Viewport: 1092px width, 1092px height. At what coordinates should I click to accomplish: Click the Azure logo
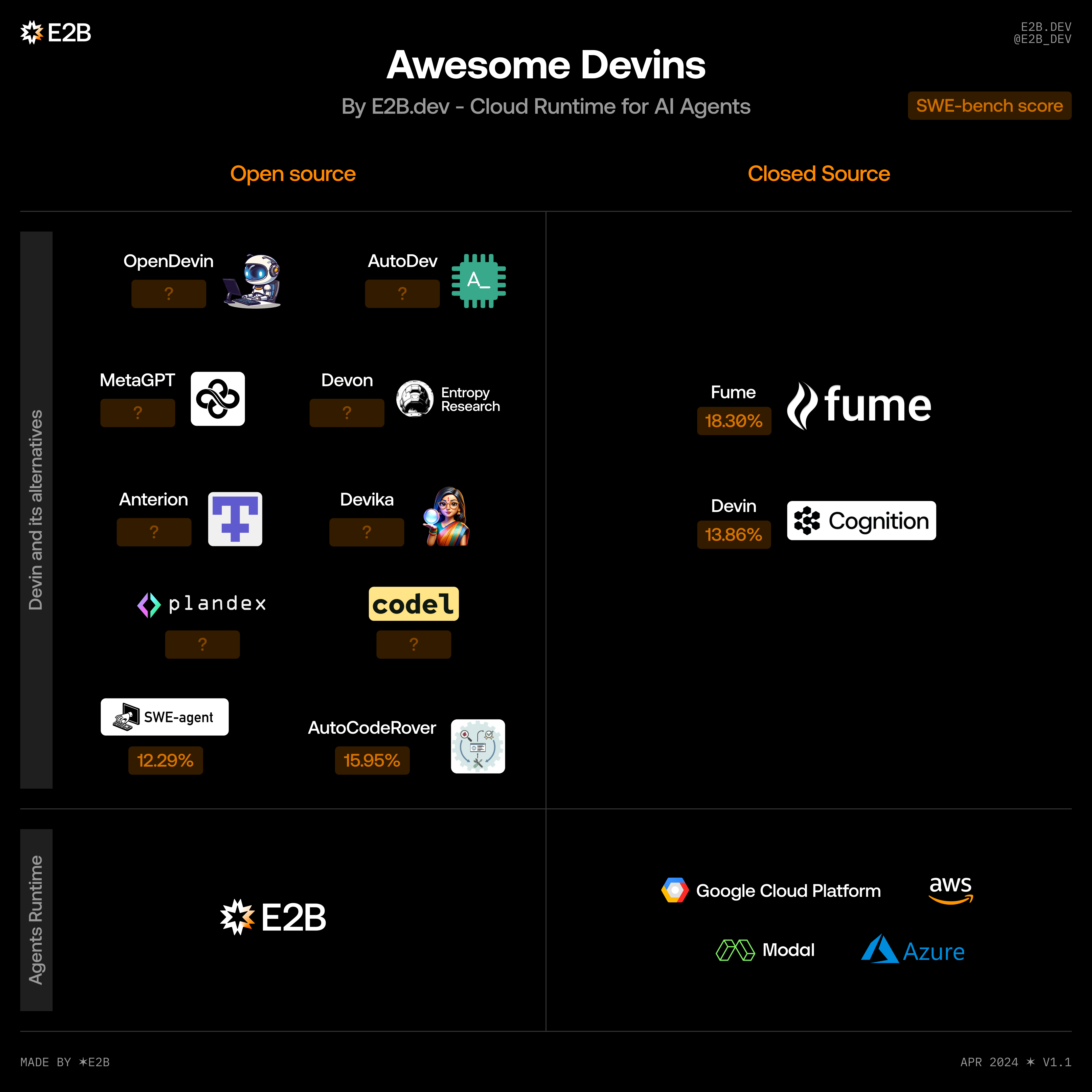912,949
